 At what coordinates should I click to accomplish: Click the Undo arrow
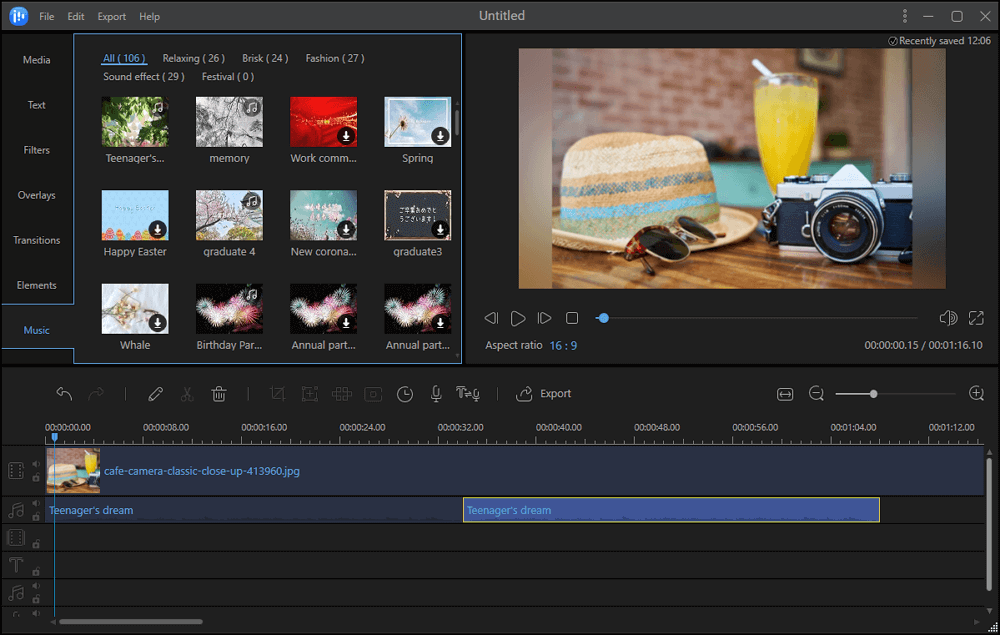(64, 394)
